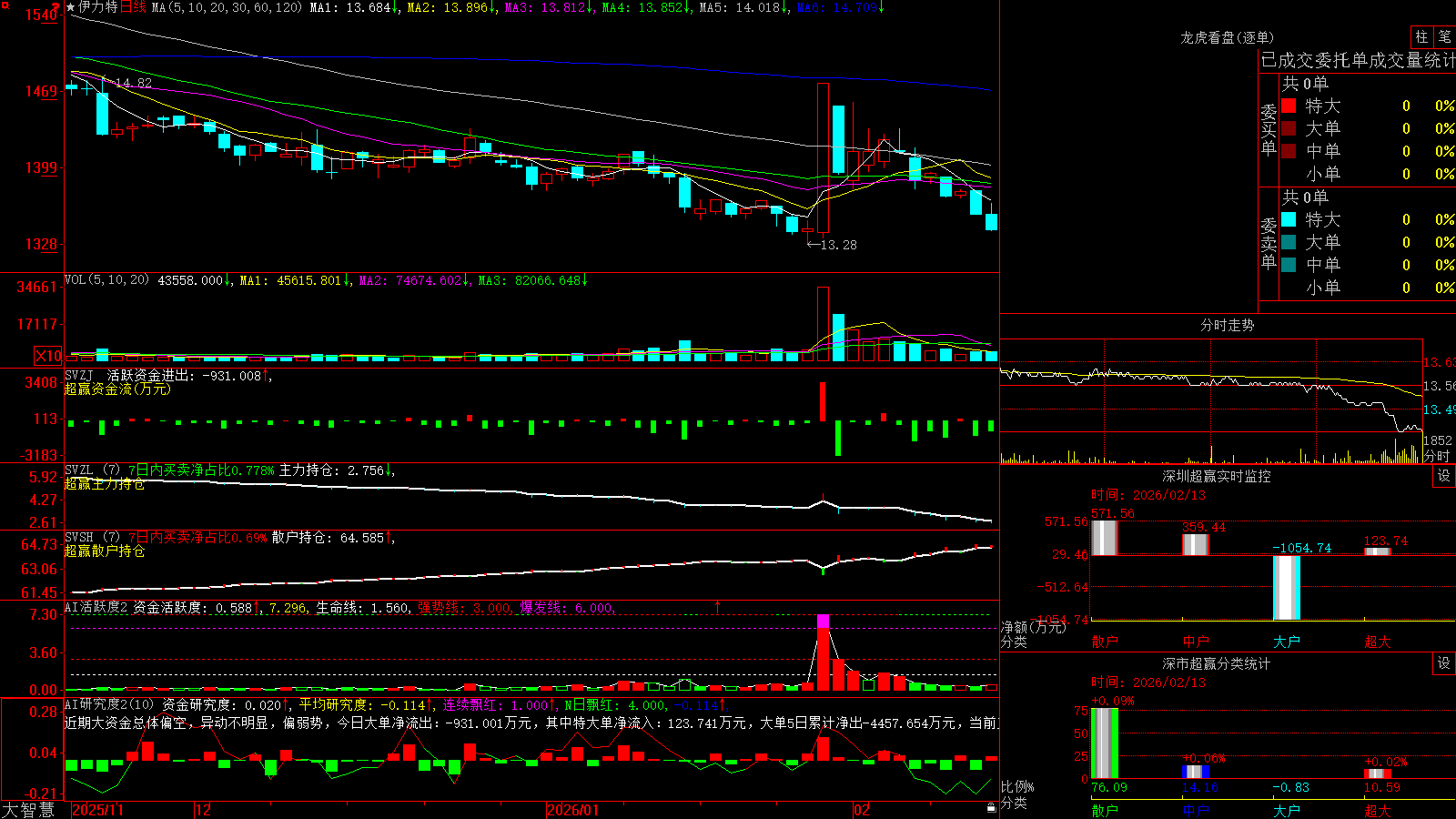Click the VOL(5,10,20) indicator label
Image resolution: width=1456 pixels, height=819 pixels.
click(x=106, y=280)
